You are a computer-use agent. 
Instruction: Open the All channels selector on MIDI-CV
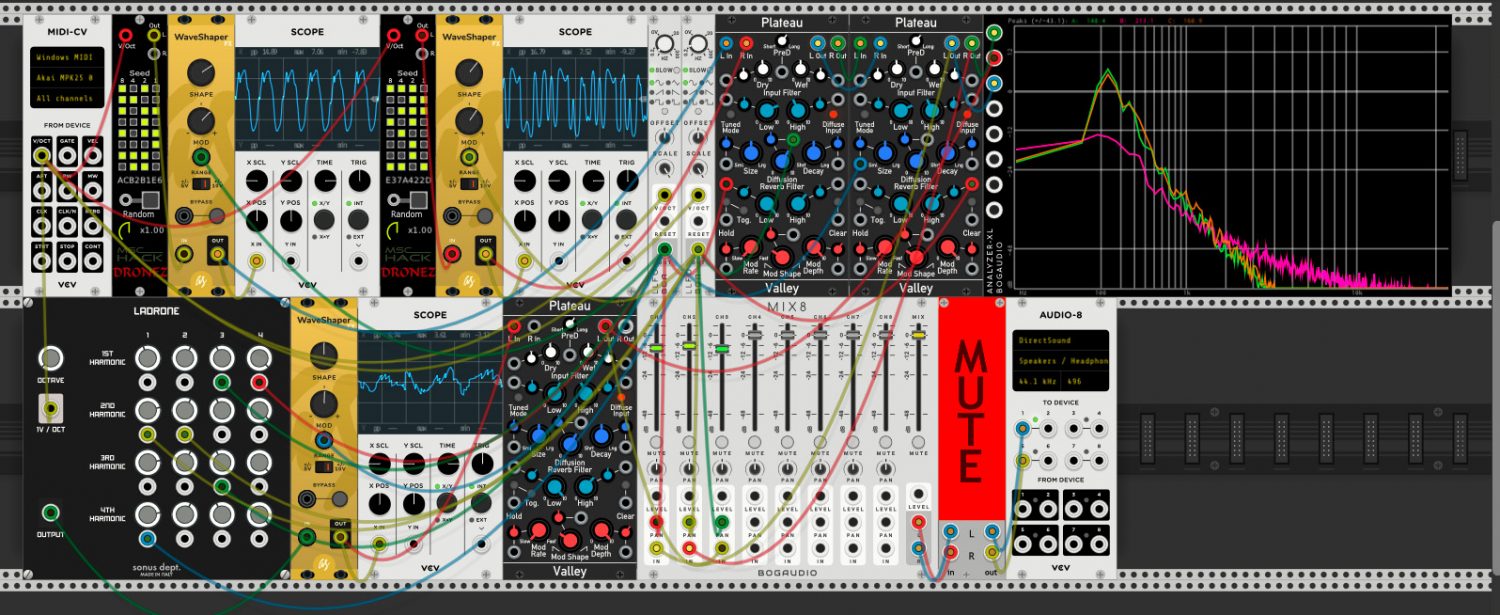tap(65, 98)
